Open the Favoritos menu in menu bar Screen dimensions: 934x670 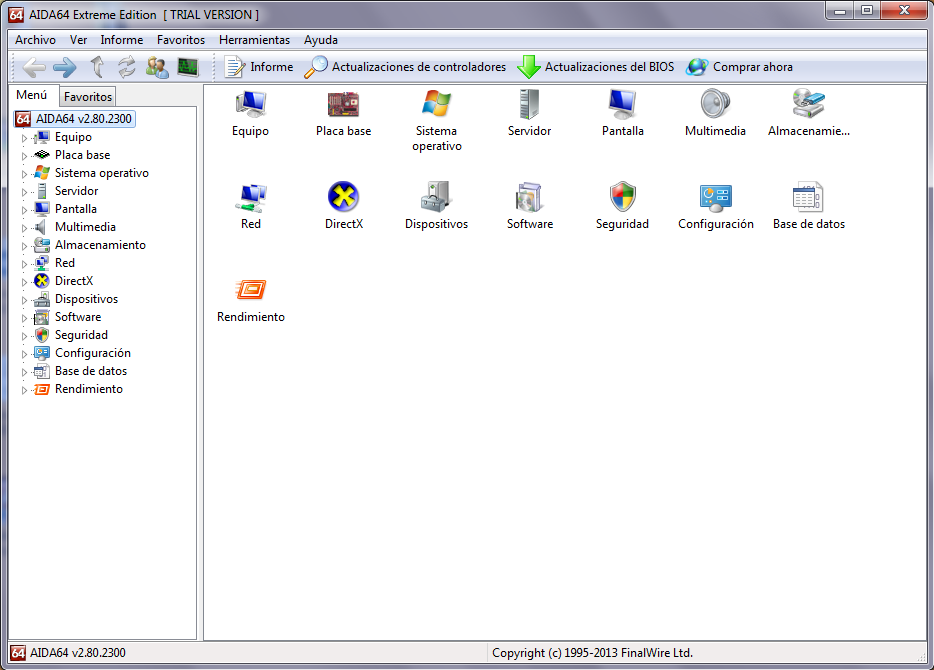pos(180,40)
